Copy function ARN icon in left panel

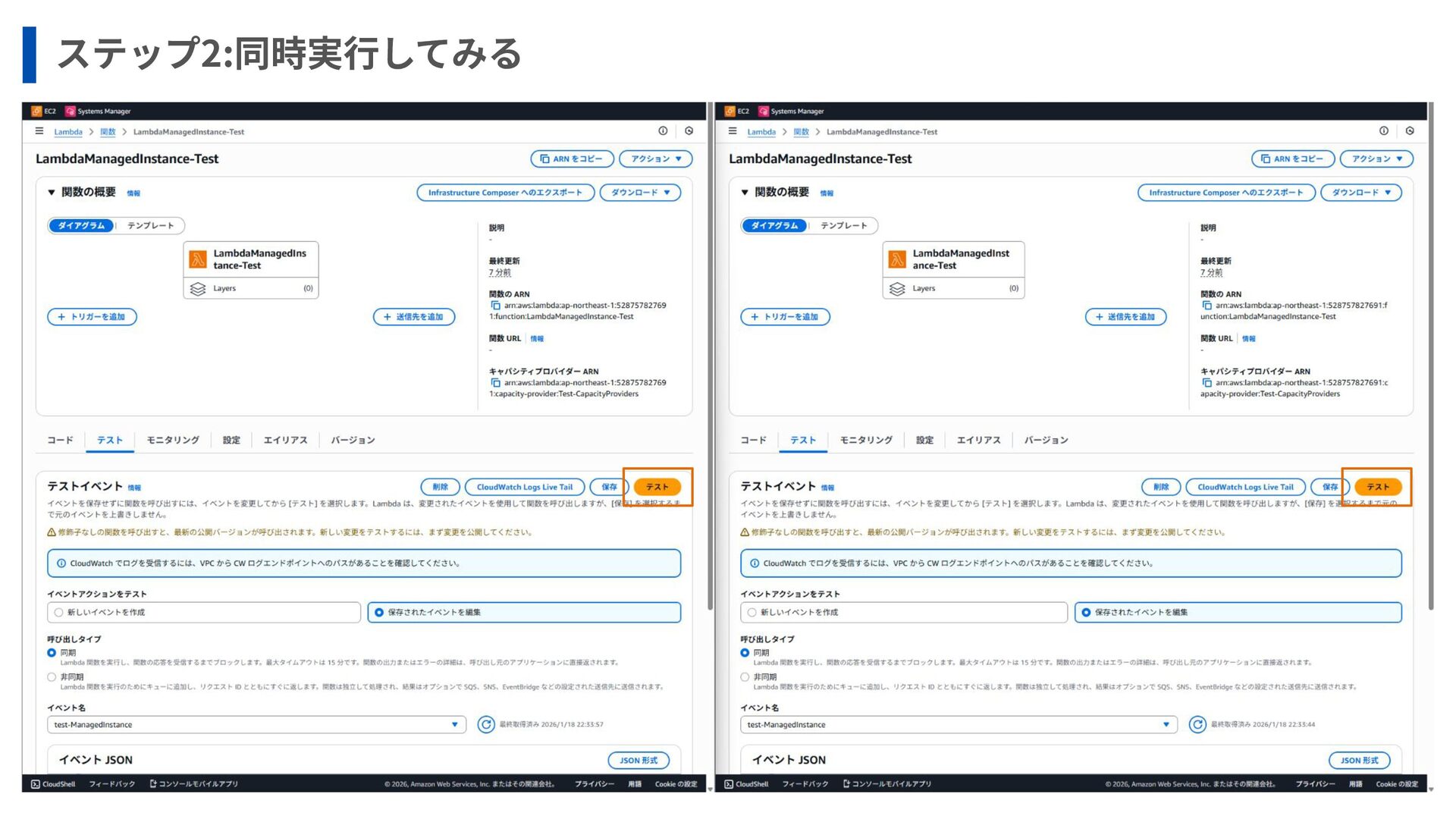coord(495,306)
